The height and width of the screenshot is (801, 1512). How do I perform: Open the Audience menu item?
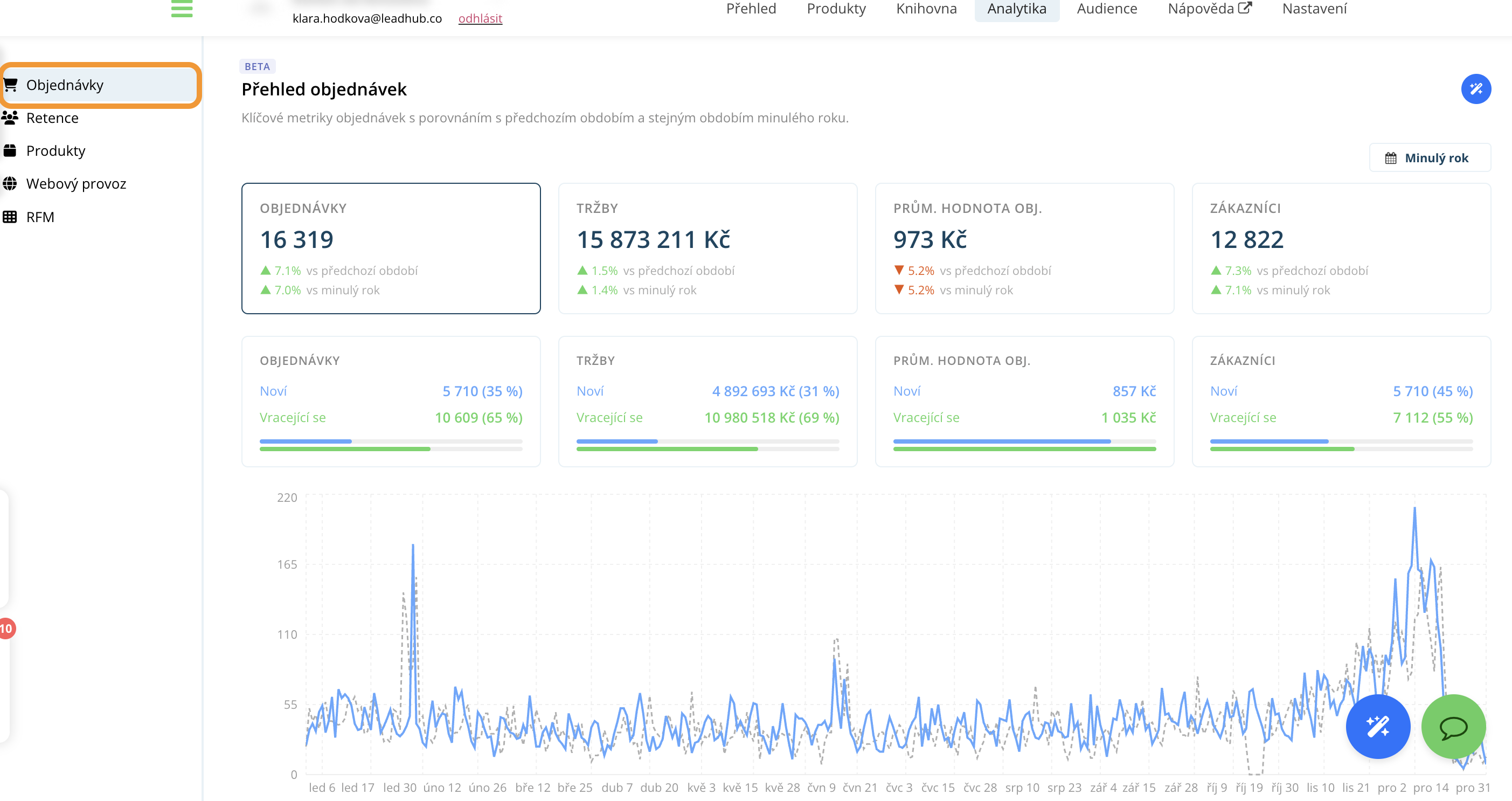(x=1106, y=9)
